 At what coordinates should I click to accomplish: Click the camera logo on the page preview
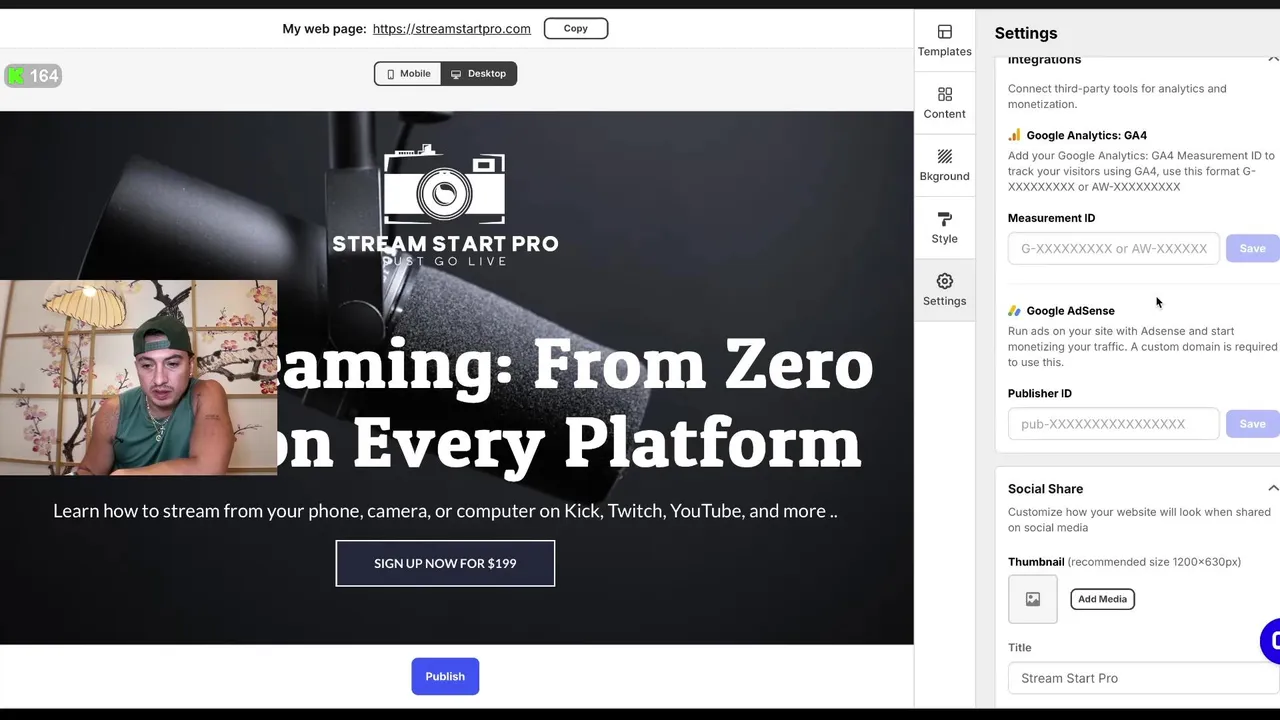(x=445, y=185)
